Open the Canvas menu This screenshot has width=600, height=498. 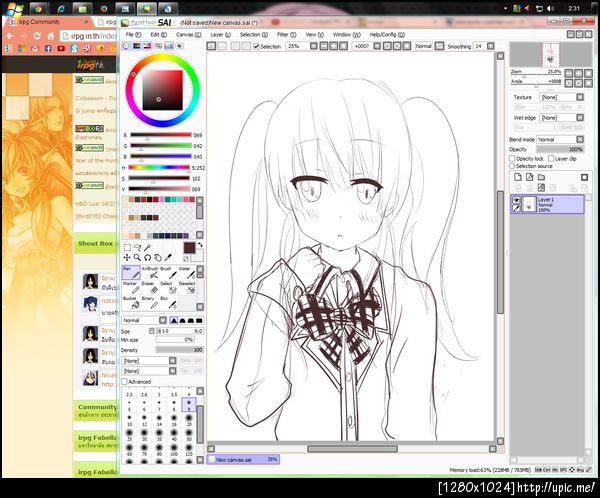coord(188,34)
